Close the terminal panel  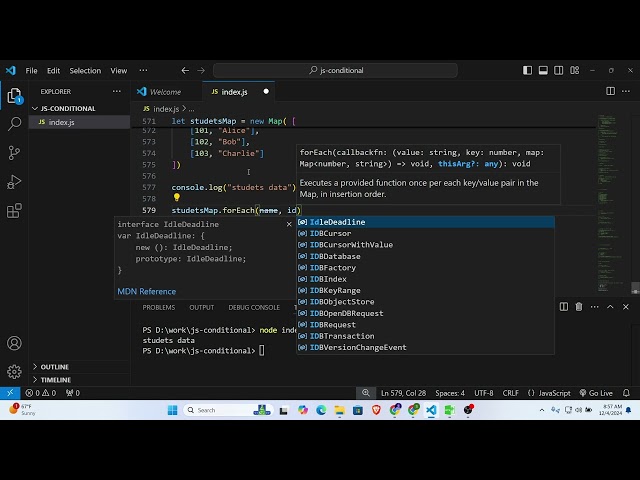626,307
